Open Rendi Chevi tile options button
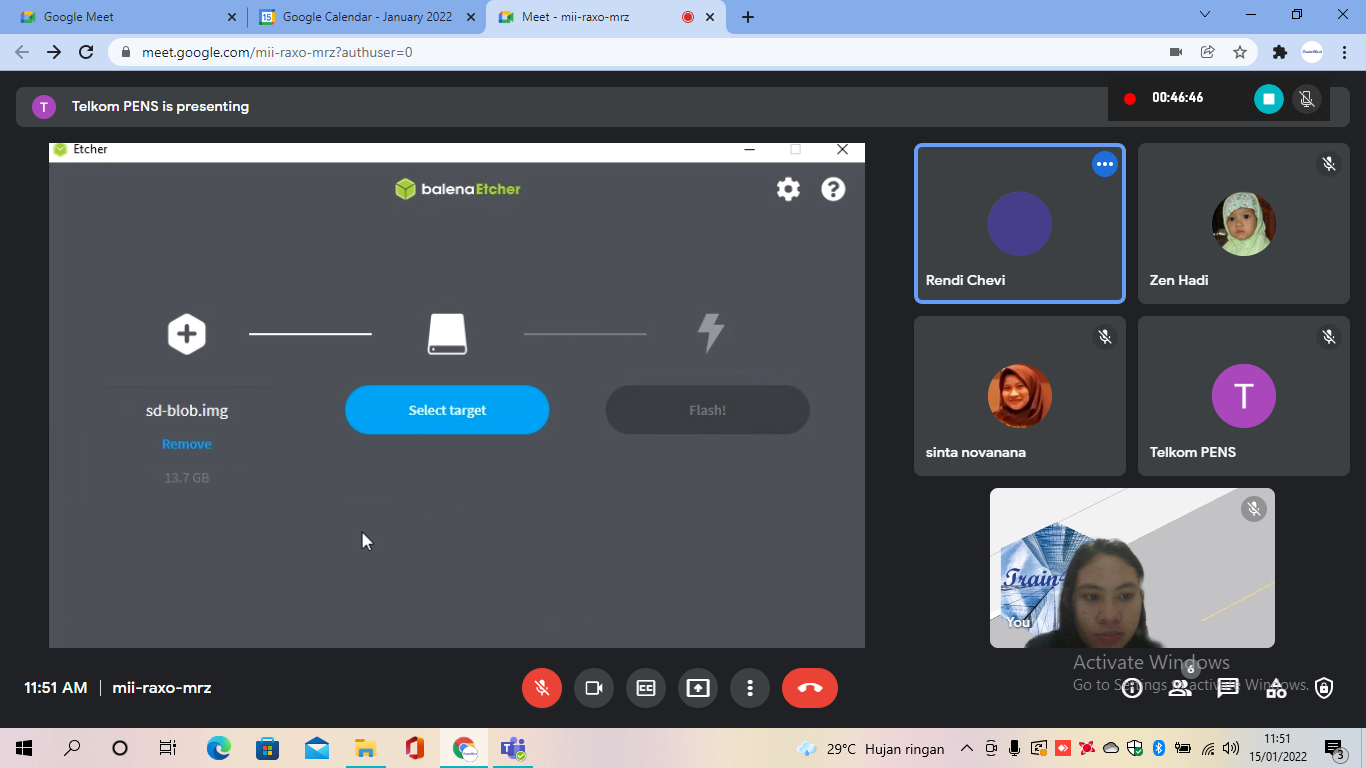Viewport: 1366px width, 768px height. pyautogui.click(x=1105, y=164)
